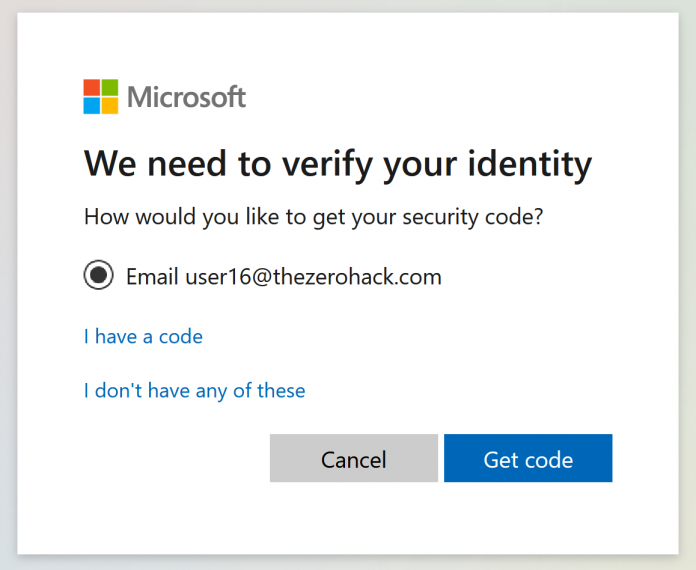This screenshot has height=570, width=696.
Task: Click the Microsoft wordmark text
Action: 186,97
